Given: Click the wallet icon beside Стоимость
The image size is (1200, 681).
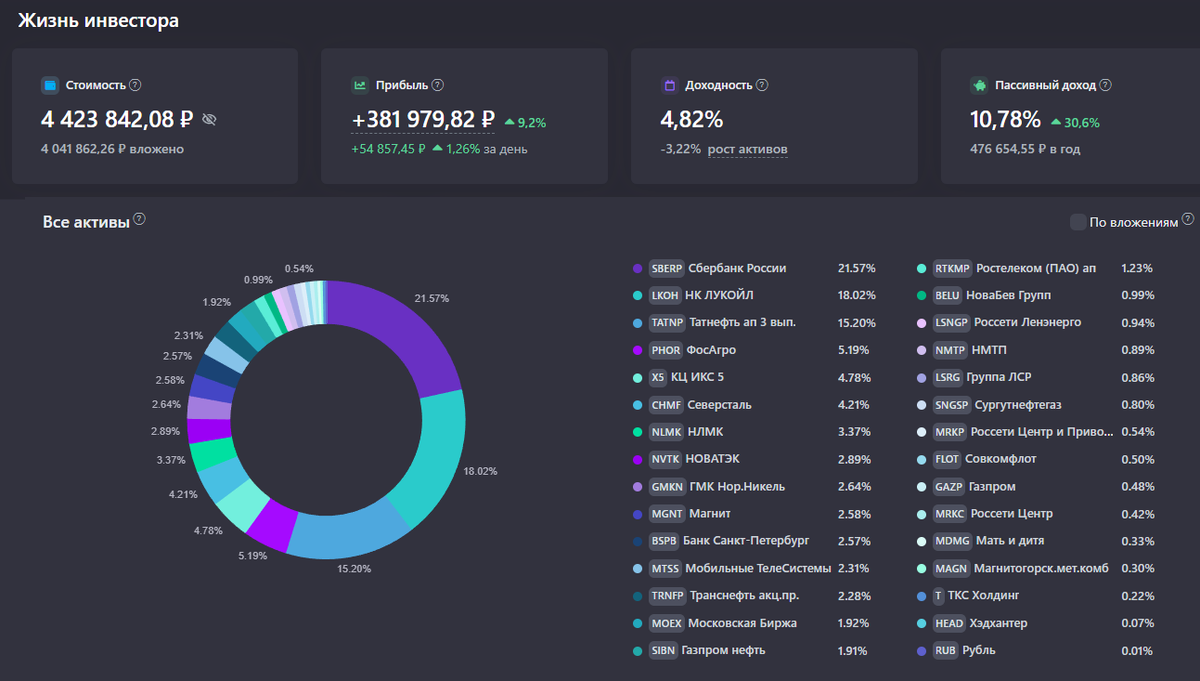Looking at the screenshot, I should pyautogui.click(x=50, y=85).
